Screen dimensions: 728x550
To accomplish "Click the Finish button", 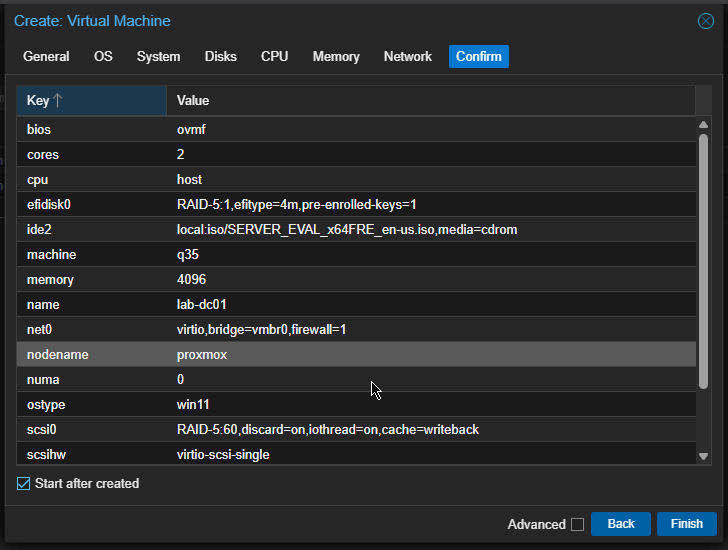I will tap(687, 524).
